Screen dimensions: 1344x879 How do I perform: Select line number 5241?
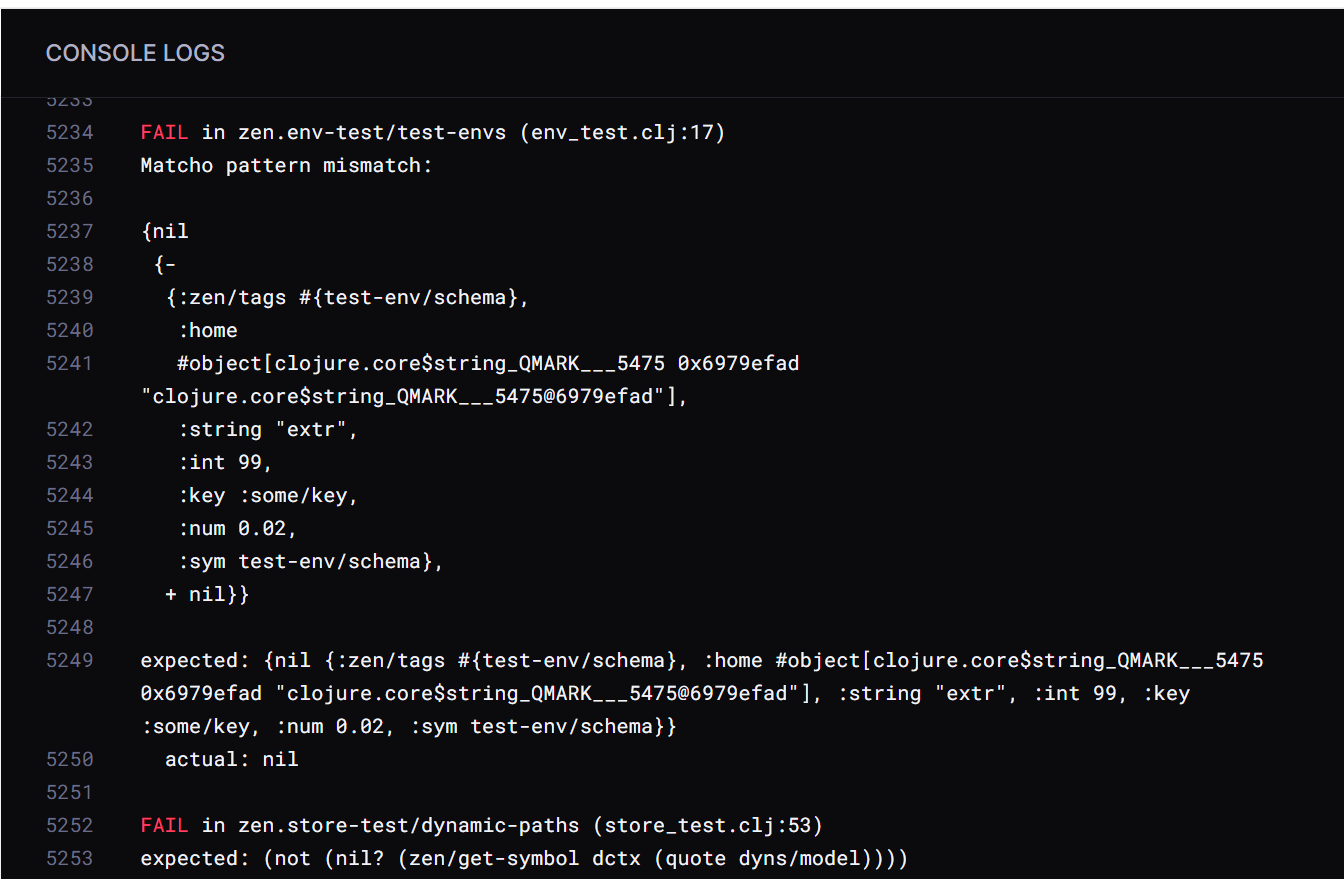click(69, 363)
